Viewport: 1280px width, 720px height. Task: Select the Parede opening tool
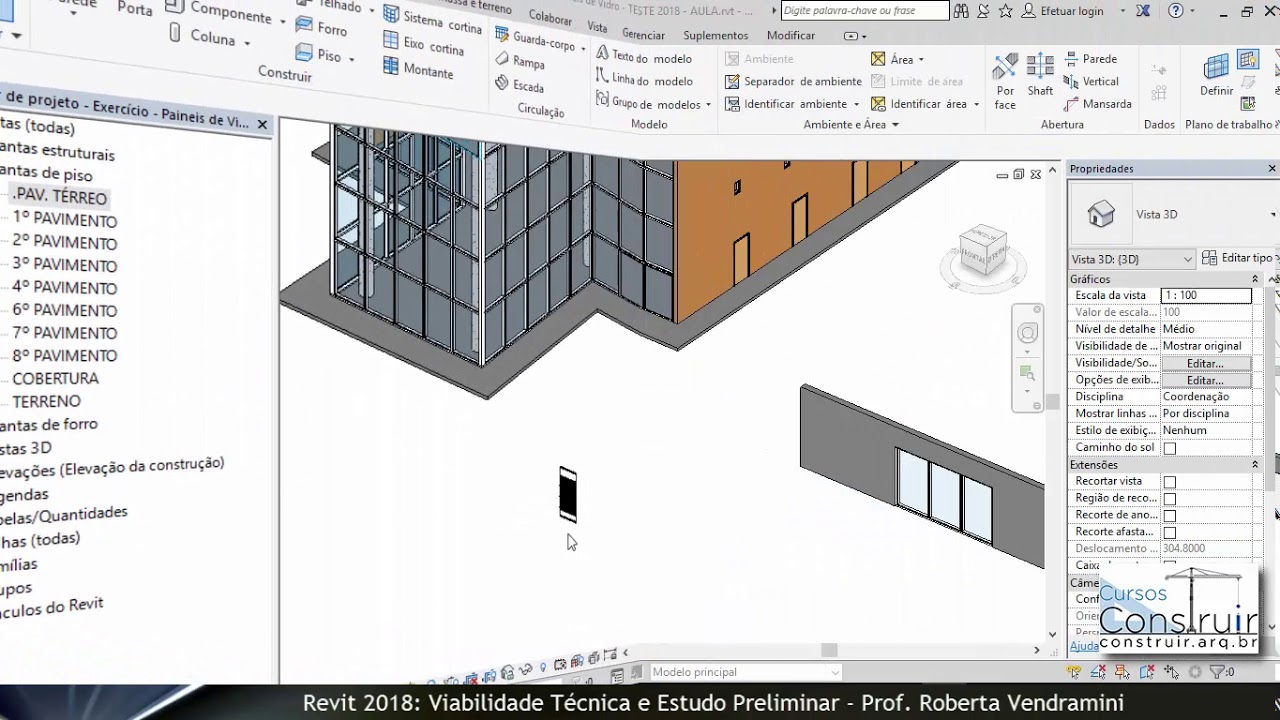click(x=1090, y=59)
